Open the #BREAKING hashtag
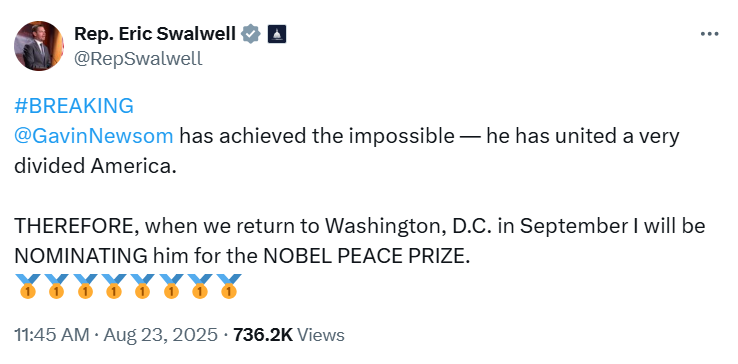The image size is (738, 364). (x=74, y=106)
